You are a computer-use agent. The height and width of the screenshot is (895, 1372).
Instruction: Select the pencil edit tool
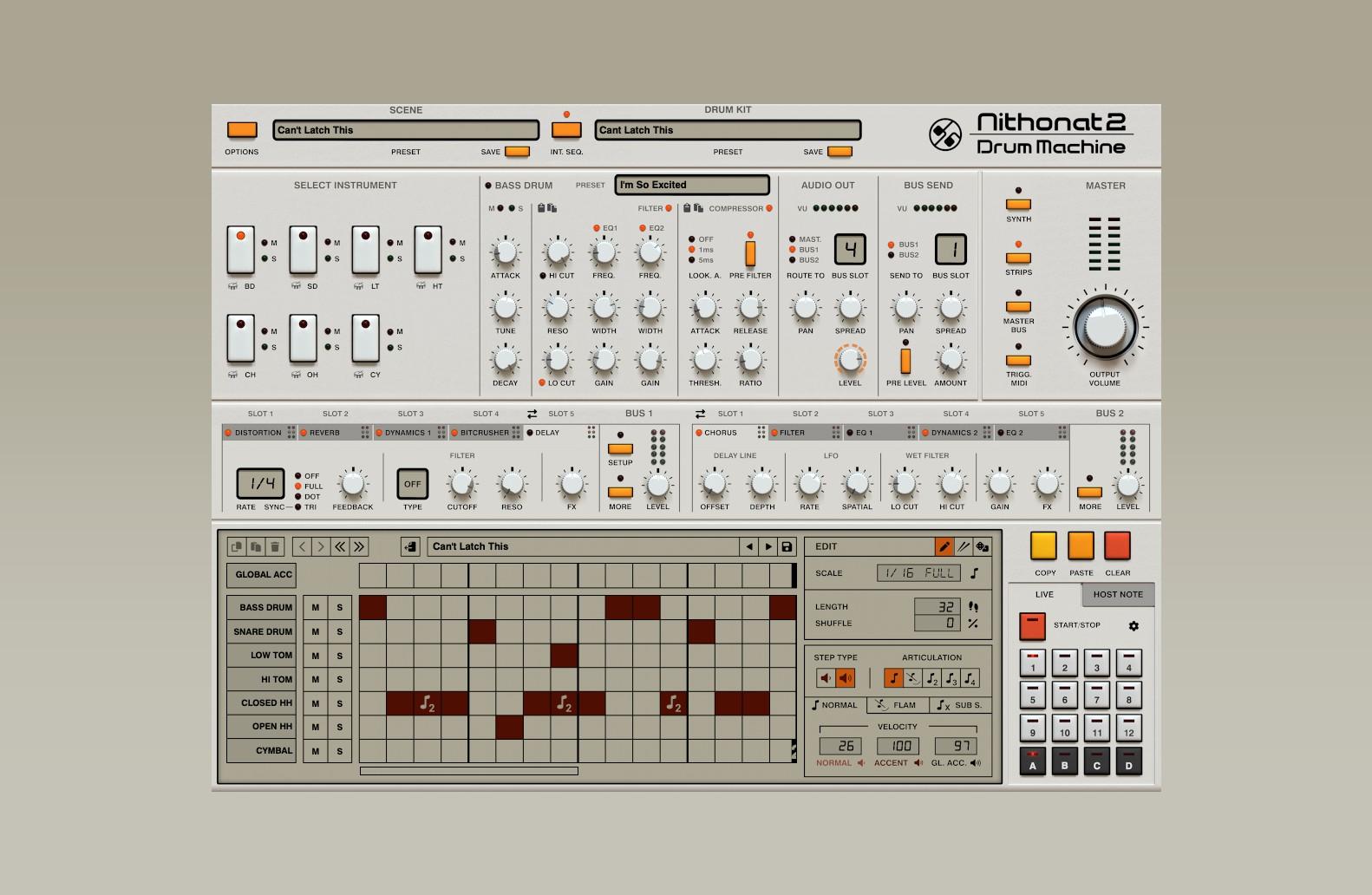click(x=944, y=546)
